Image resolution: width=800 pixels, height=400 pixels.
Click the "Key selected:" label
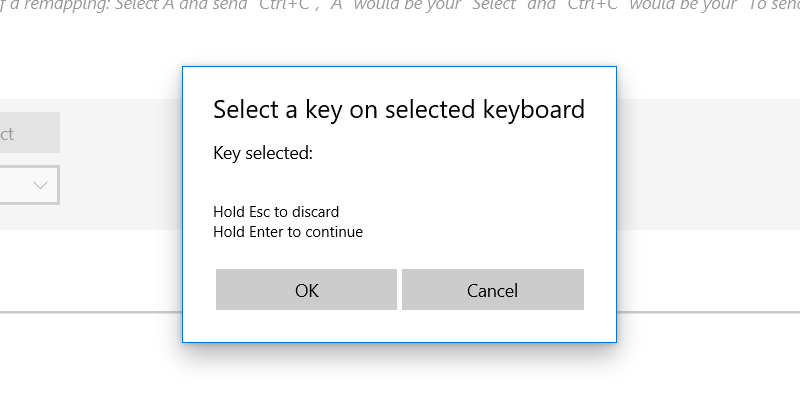tap(263, 154)
